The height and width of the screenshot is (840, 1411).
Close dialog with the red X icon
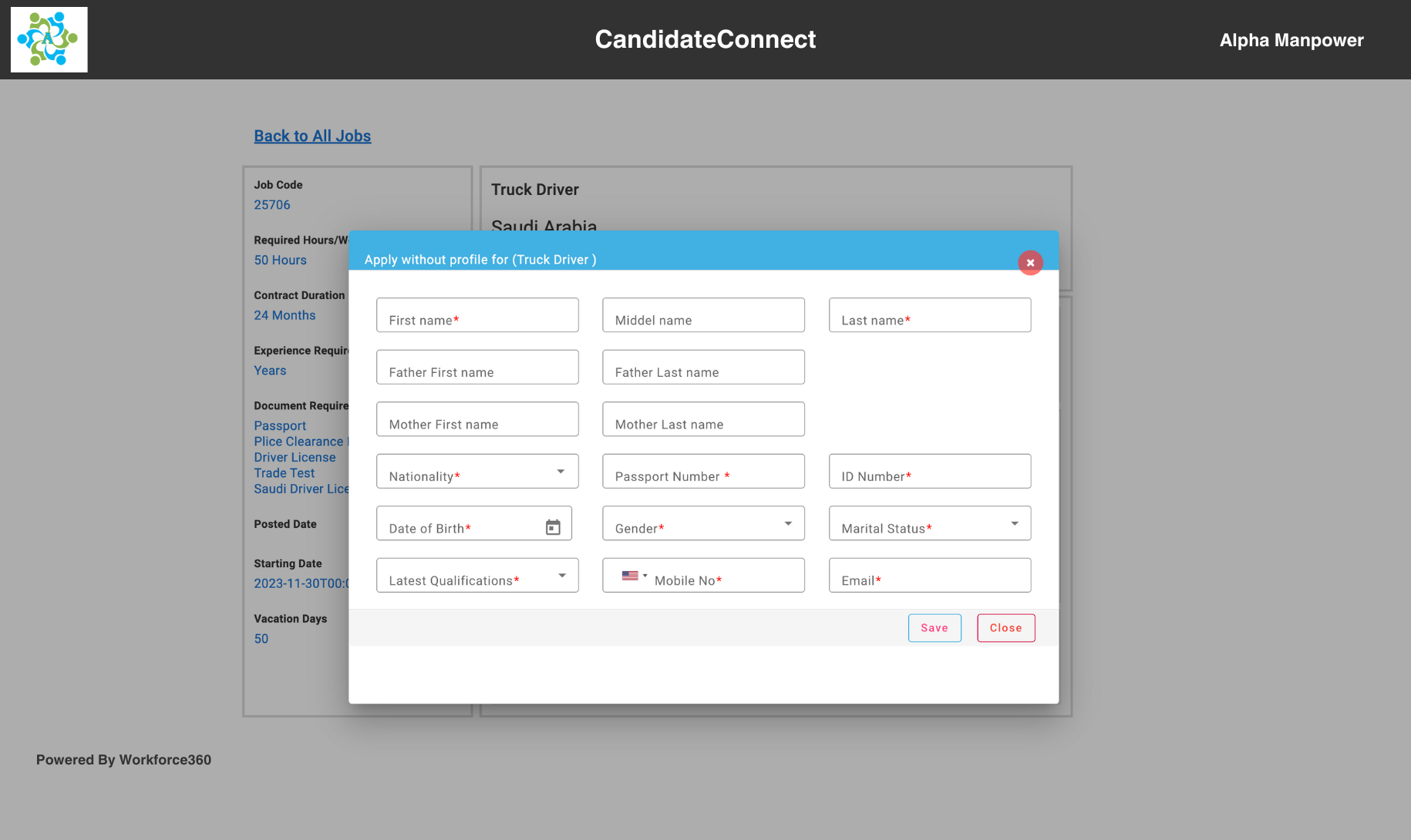(x=1030, y=263)
